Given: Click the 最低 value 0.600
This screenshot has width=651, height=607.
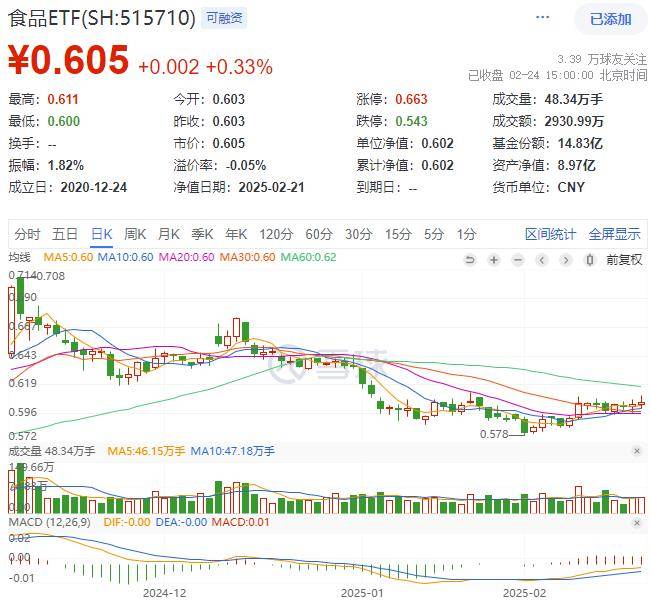Looking at the screenshot, I should click(x=64, y=121).
